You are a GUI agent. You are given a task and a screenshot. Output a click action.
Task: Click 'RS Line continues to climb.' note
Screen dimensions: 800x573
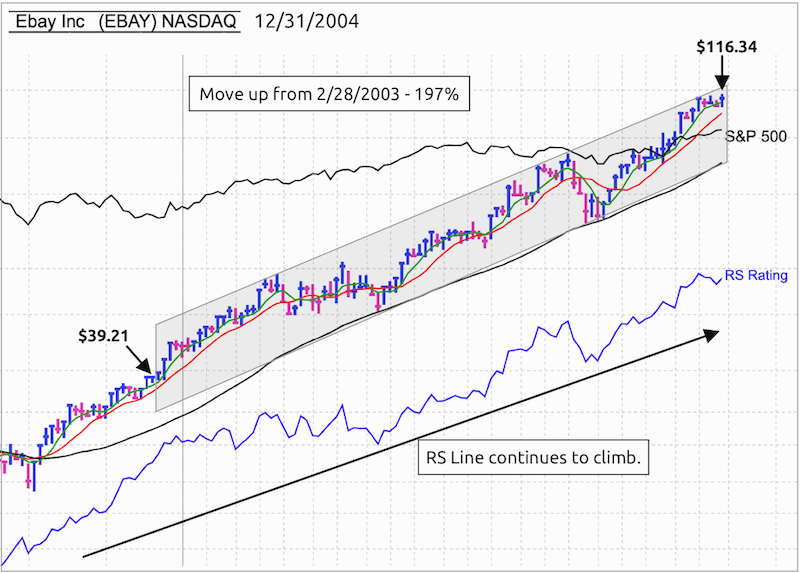point(533,457)
